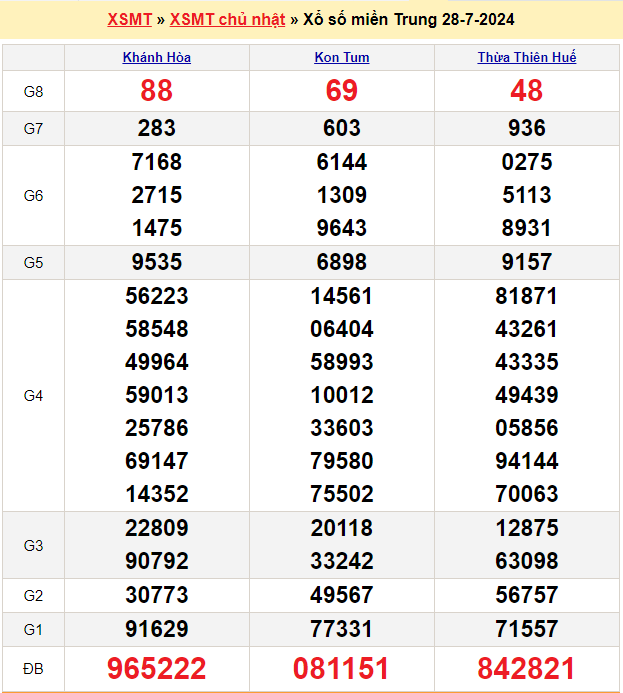Select Khánh Hòa special prize 965222
Screen dimensions: 623x693
point(157,668)
